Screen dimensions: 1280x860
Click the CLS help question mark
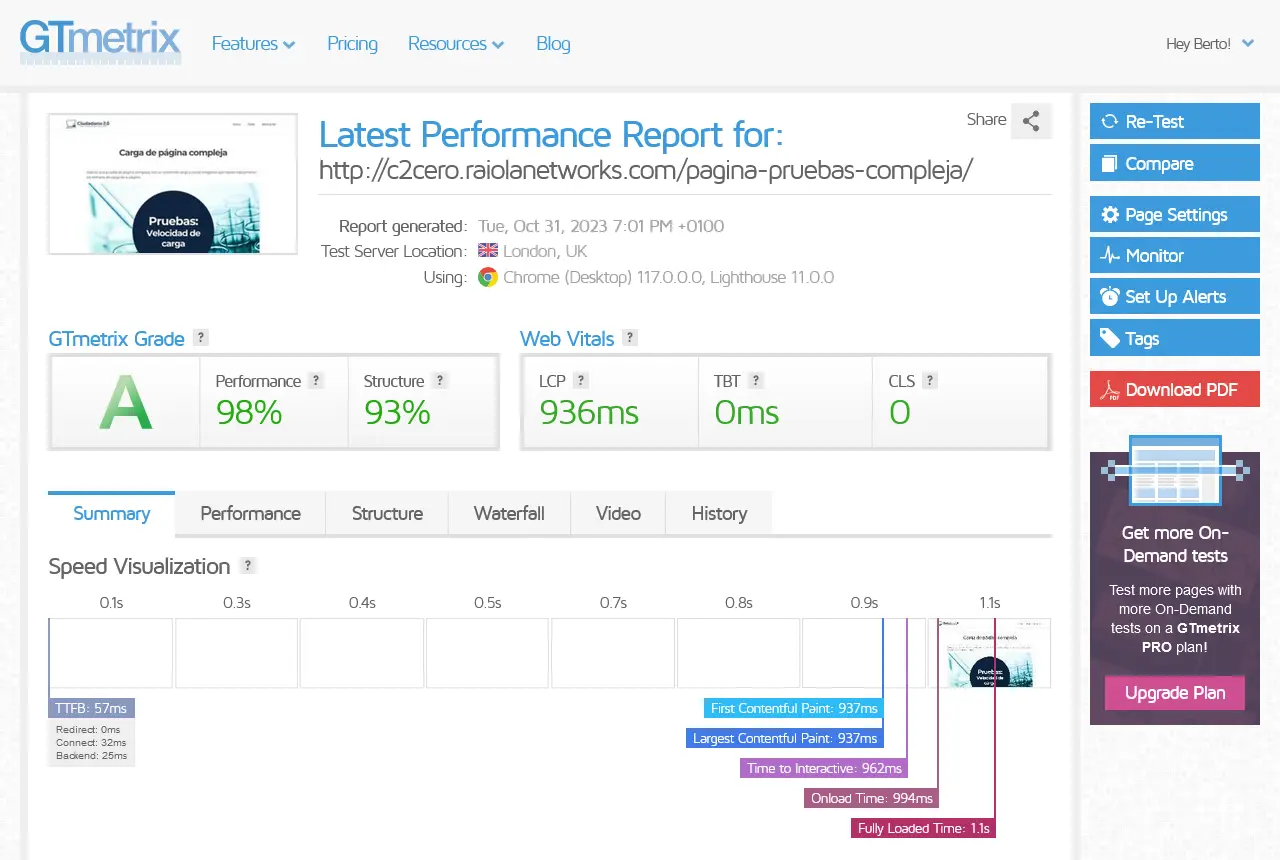930,381
